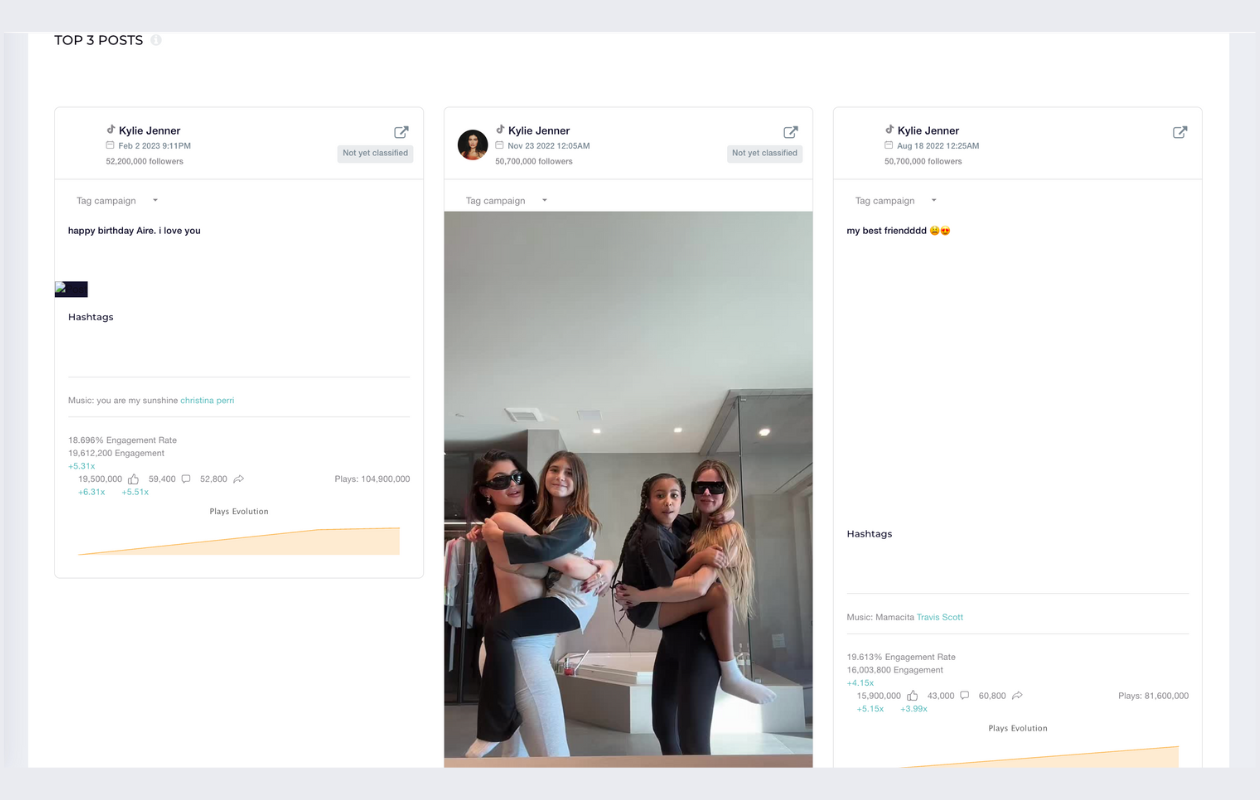
Task: Click the +5.31x multiplier
Action: [82, 466]
